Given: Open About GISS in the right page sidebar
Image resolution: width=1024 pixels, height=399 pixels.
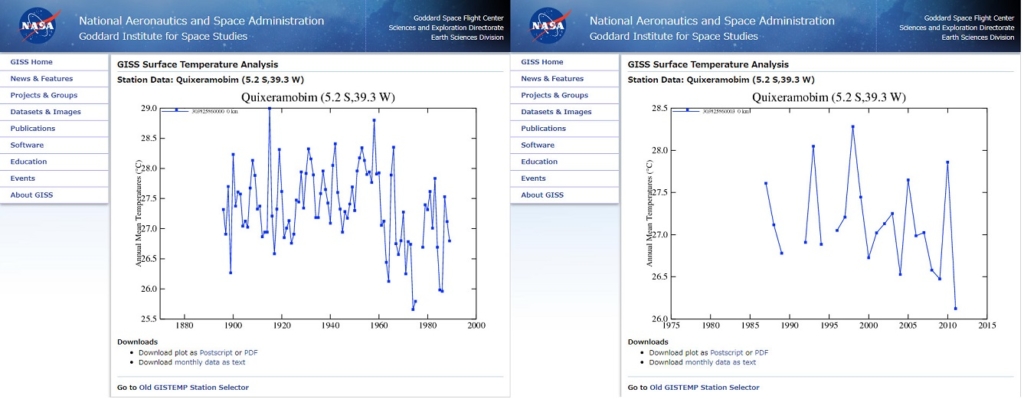Looking at the screenshot, I should (542, 195).
